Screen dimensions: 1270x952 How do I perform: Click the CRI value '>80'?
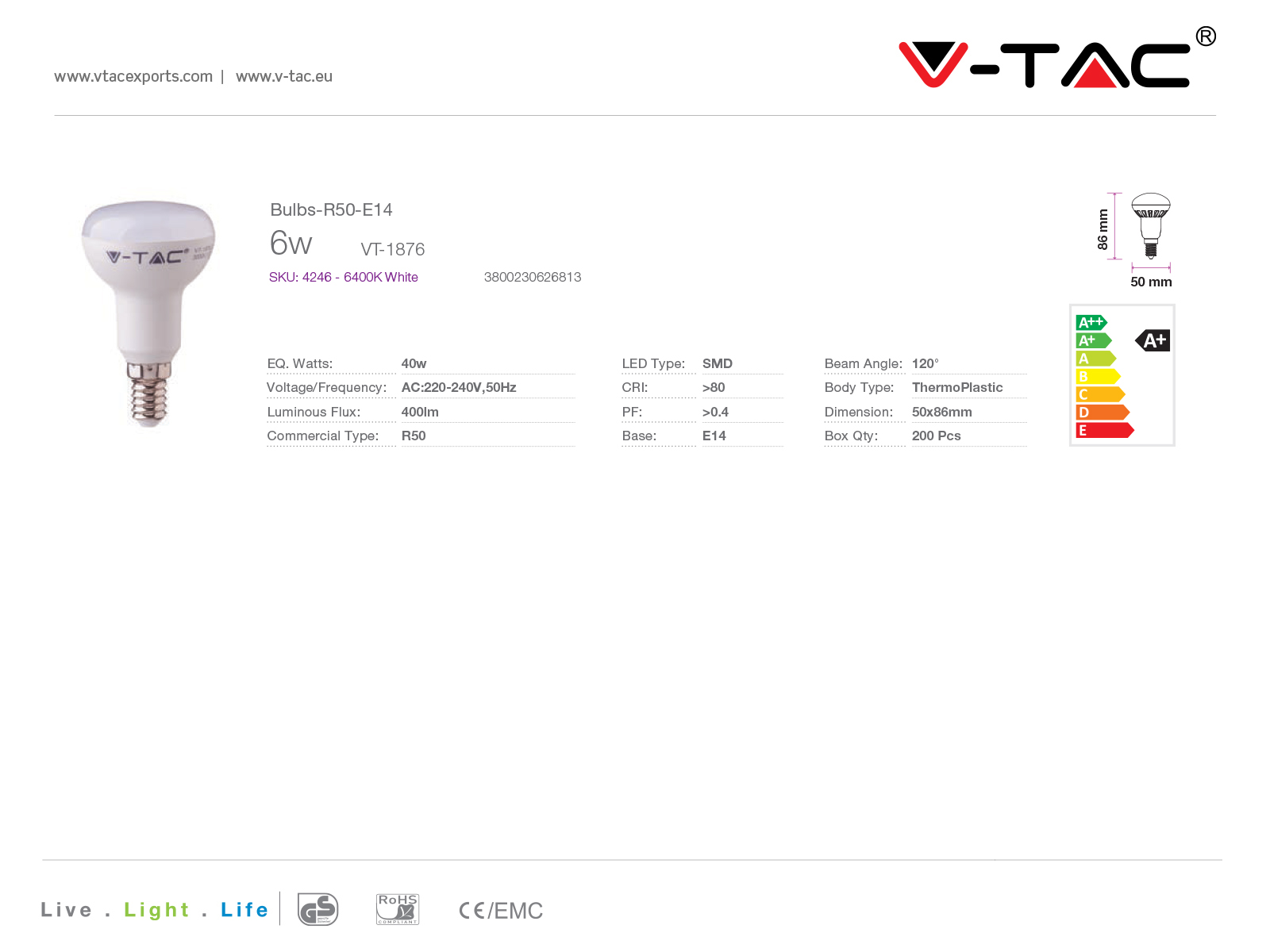(x=714, y=387)
